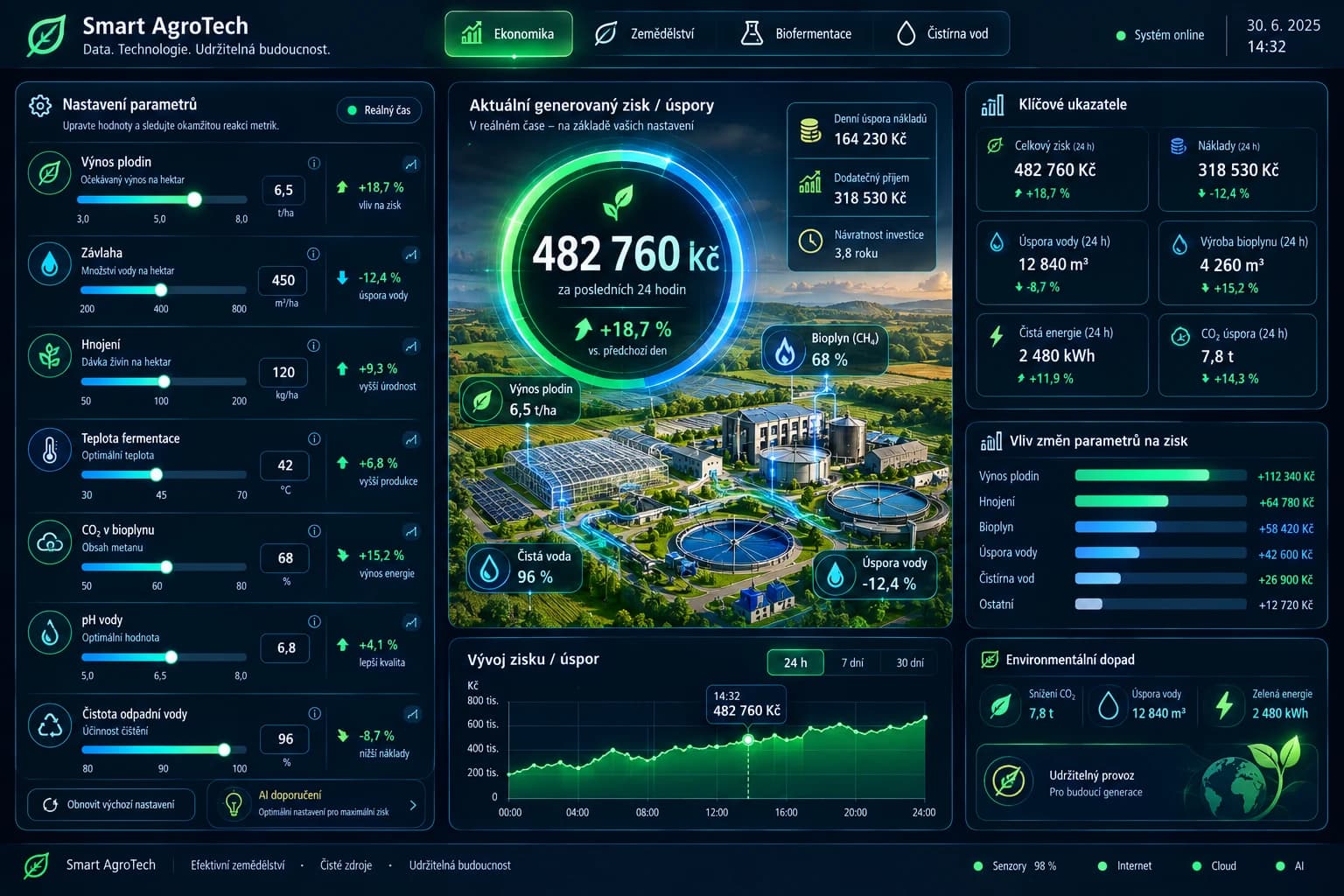Click the Klíčové ukazatele bar chart icon
Screen dimensions: 1344x896
coord(992,105)
